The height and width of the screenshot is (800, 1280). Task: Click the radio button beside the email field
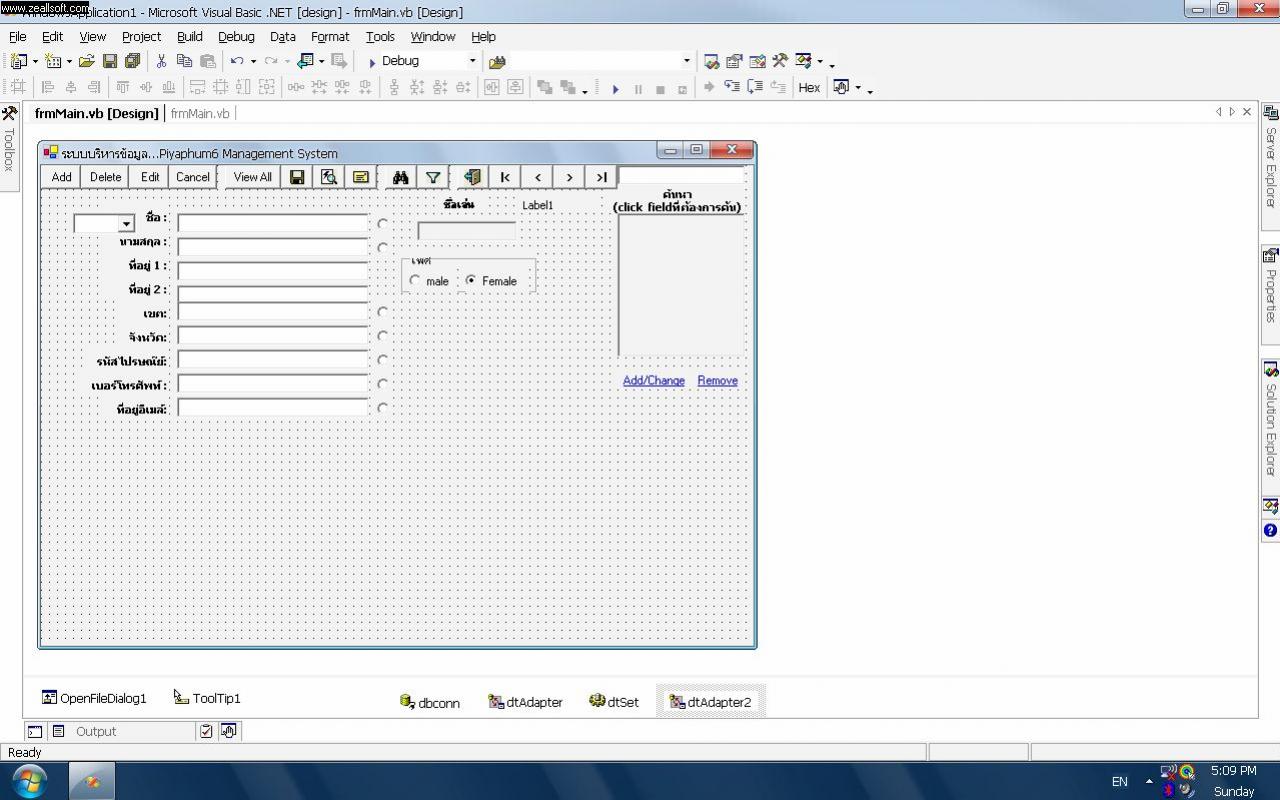coord(382,408)
